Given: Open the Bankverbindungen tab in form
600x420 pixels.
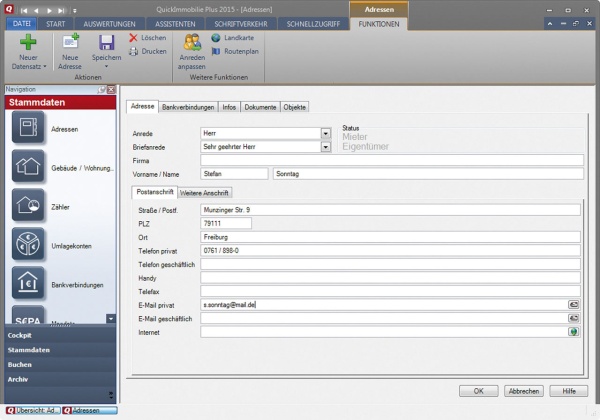Looking at the screenshot, I should click(188, 107).
